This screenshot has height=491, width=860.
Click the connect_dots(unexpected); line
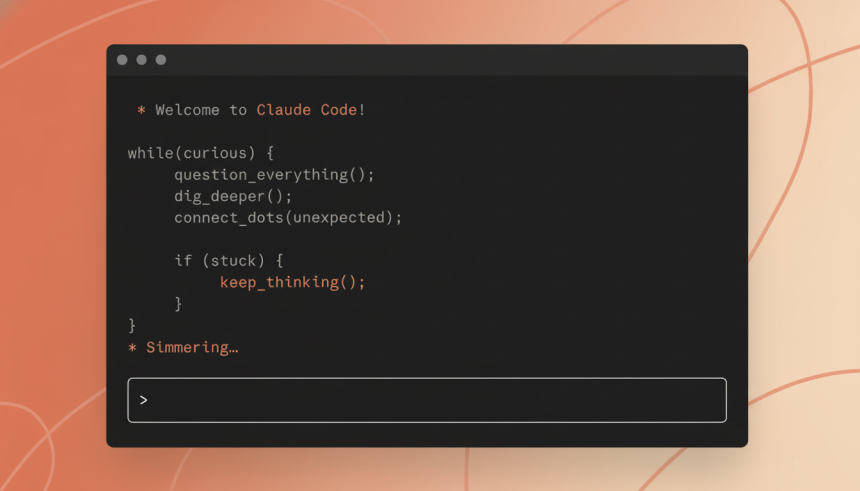288,218
